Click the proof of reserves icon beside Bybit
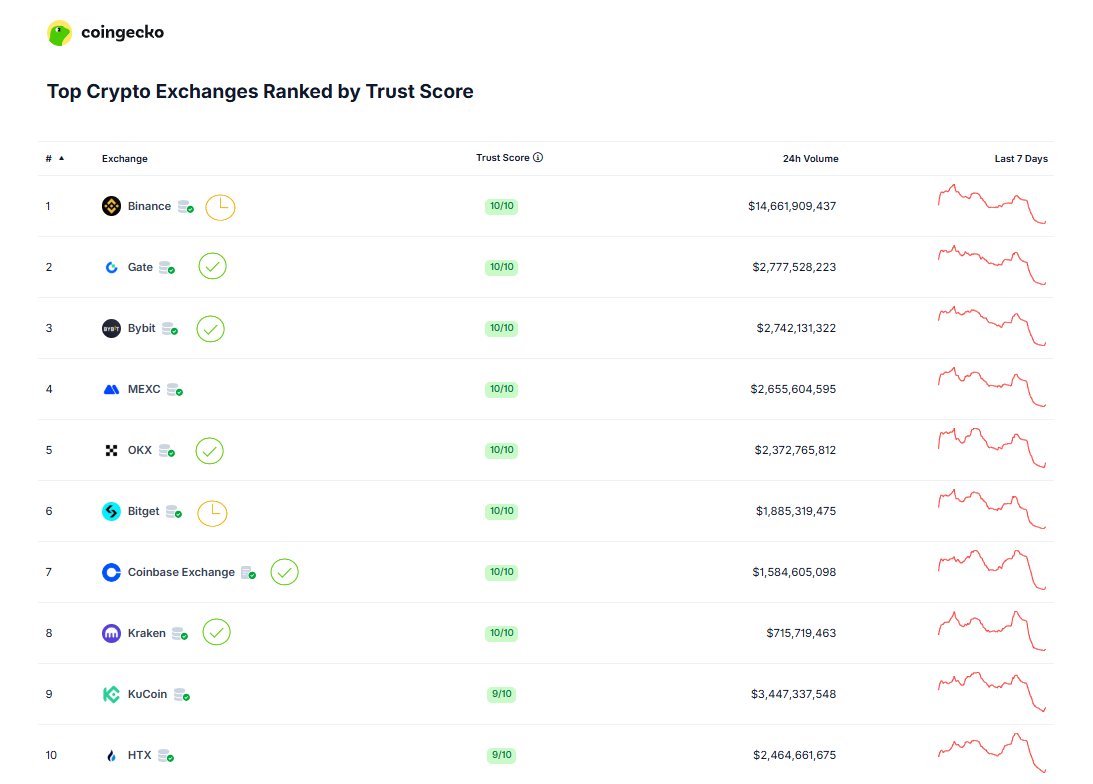Viewport: 1093px width, 784px height. (169, 329)
